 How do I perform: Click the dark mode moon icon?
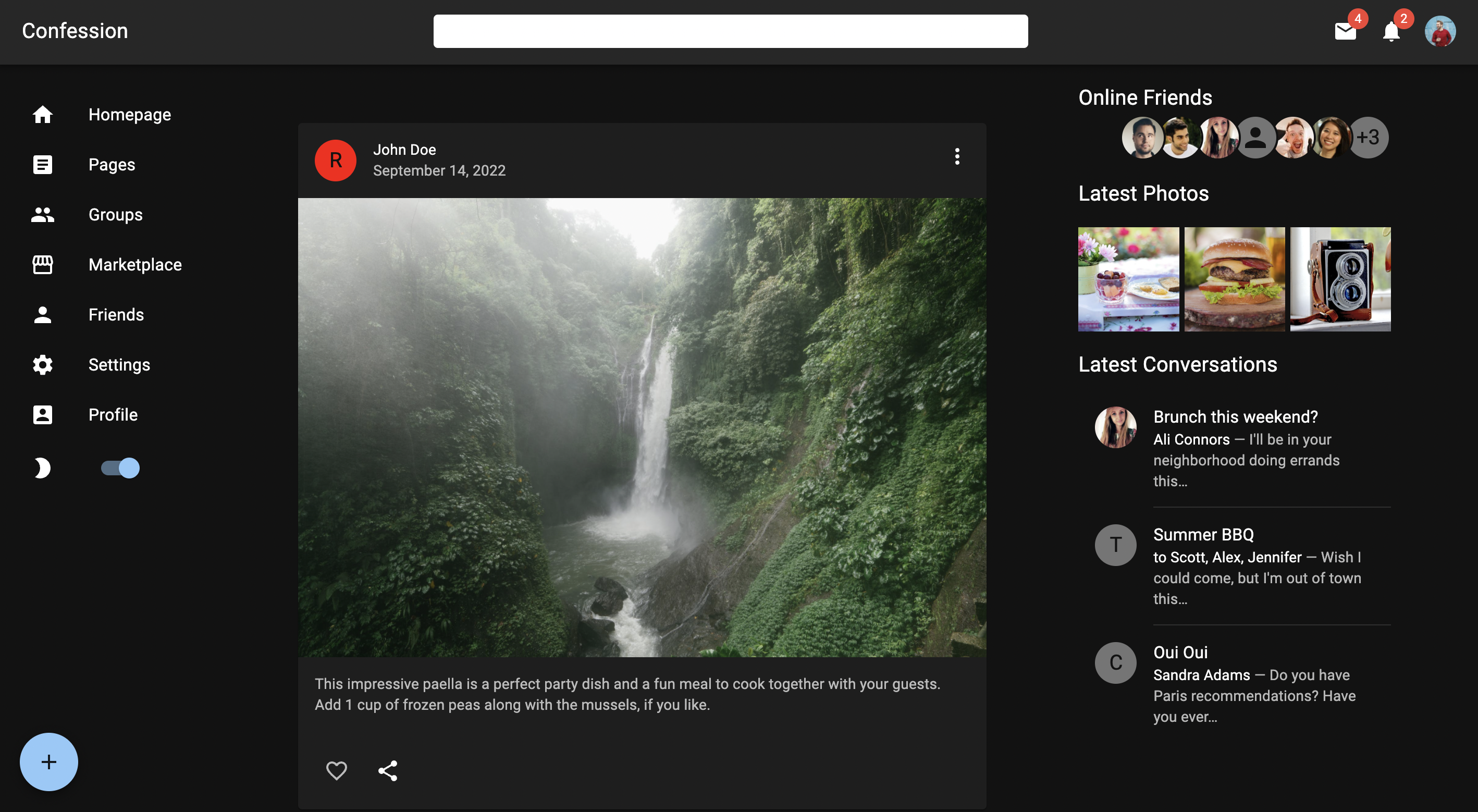coord(41,468)
